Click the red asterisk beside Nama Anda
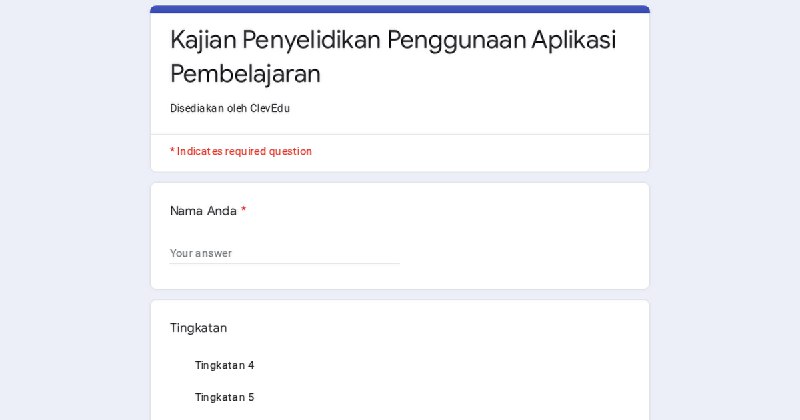 (x=243, y=210)
